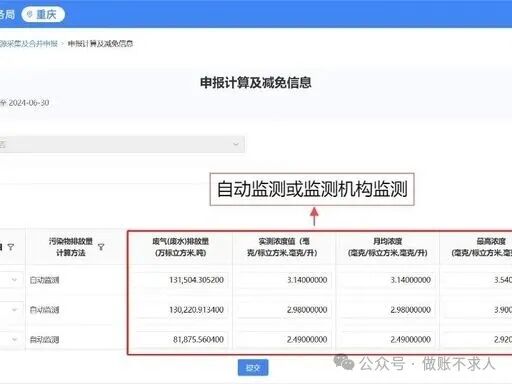
Task: Open the grayed dropdown below the date
Action: point(122,144)
